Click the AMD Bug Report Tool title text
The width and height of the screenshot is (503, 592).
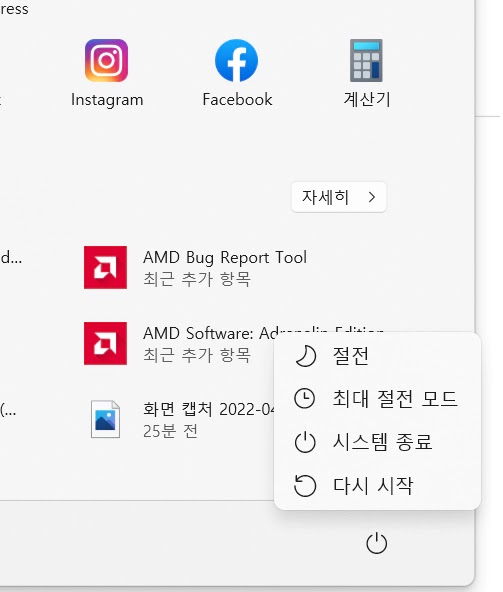coord(225,258)
